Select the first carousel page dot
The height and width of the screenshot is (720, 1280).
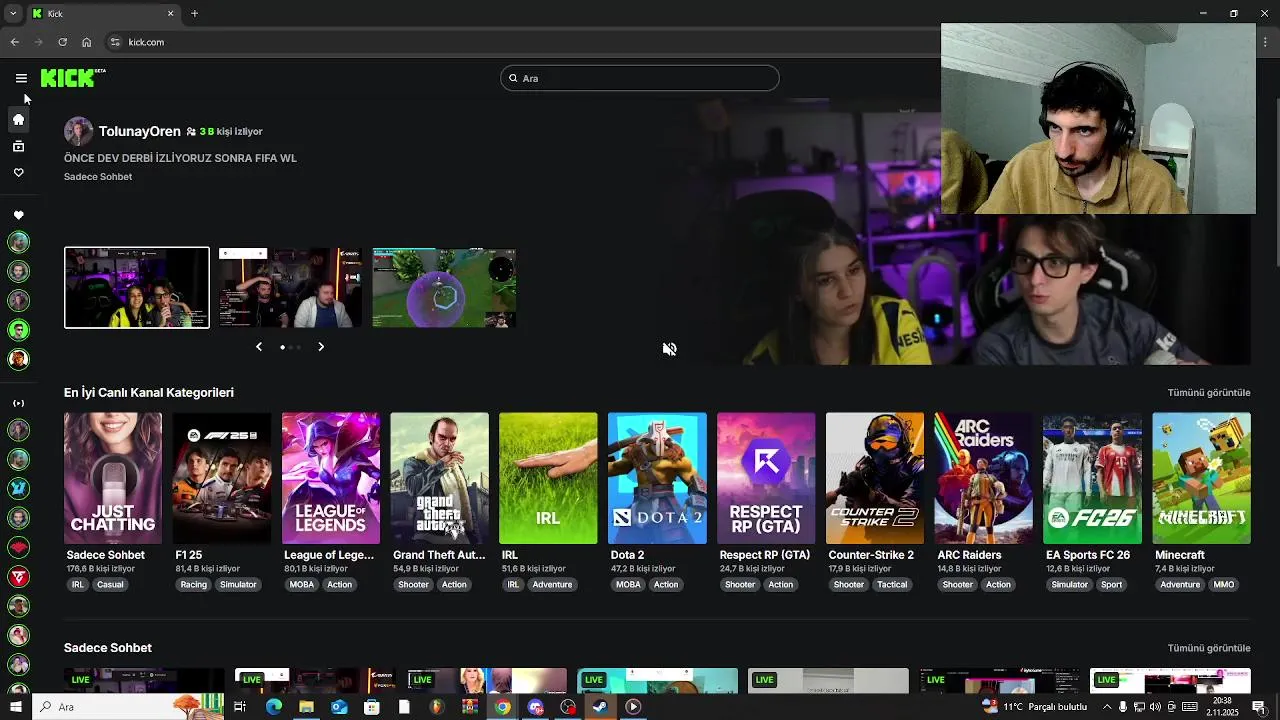[x=282, y=347]
